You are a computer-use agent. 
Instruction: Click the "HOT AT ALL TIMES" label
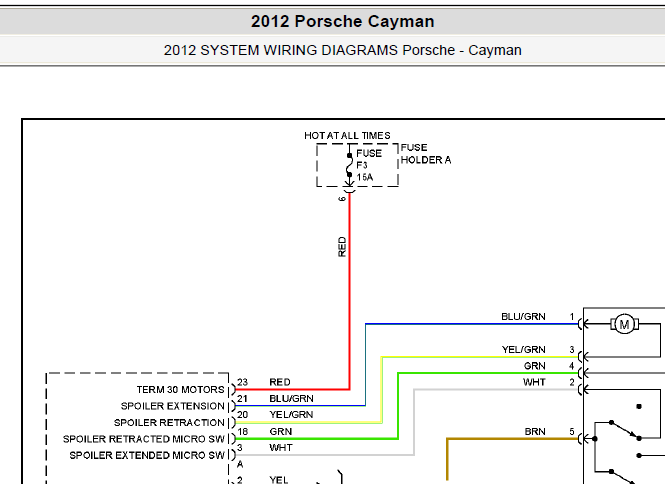(347, 136)
